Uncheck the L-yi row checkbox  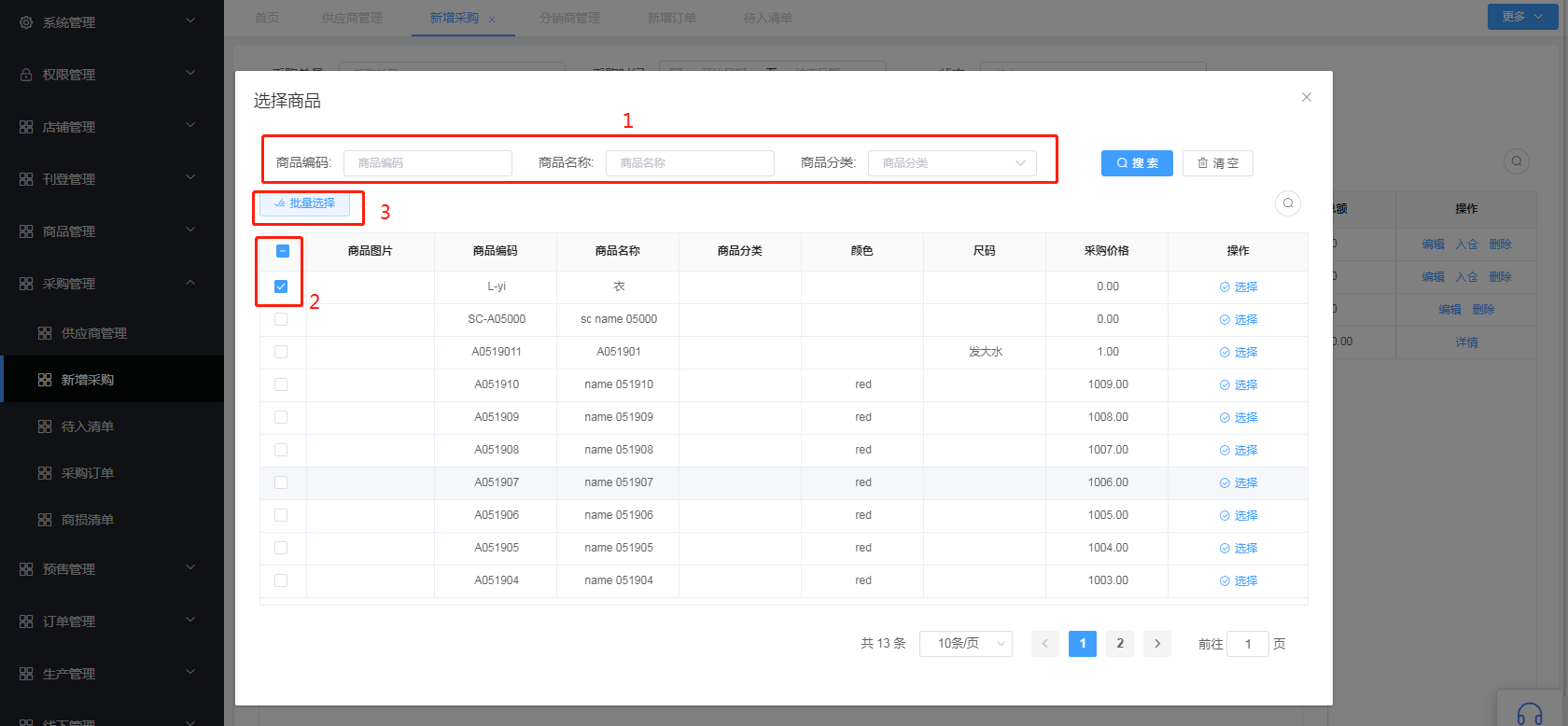[281, 286]
